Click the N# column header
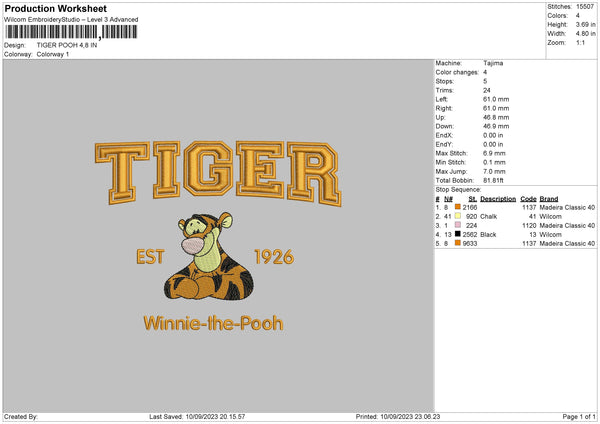600x424 pixels. coord(448,199)
